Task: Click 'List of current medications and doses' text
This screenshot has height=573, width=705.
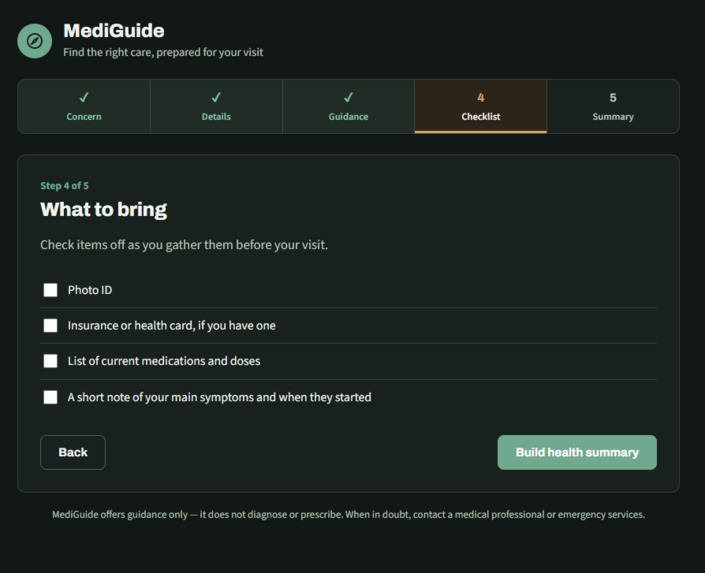Action: (164, 361)
